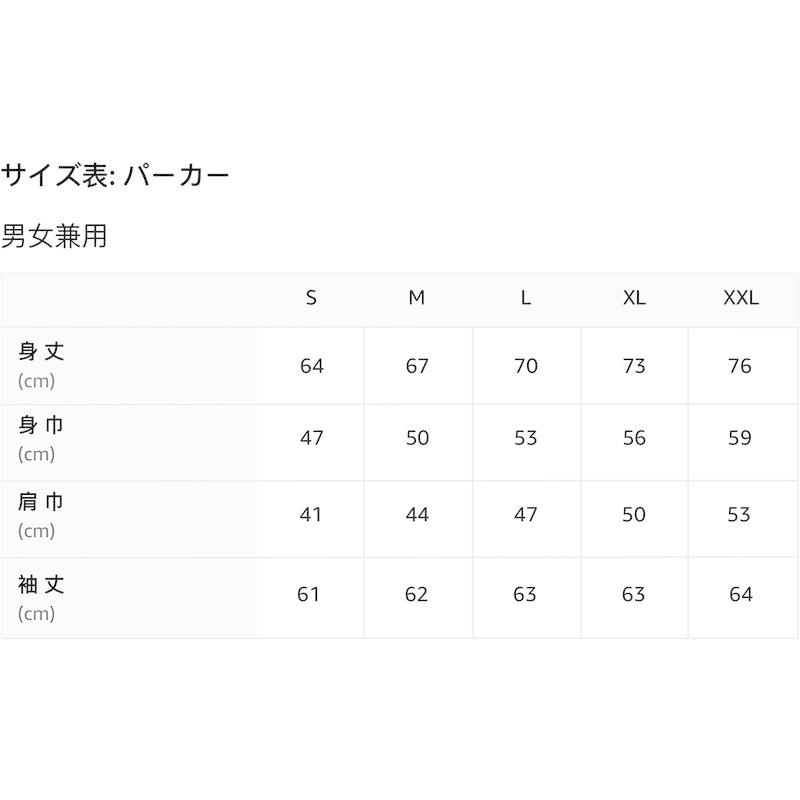Click the XL size column header
Screen dimensions: 800x800
click(x=634, y=298)
